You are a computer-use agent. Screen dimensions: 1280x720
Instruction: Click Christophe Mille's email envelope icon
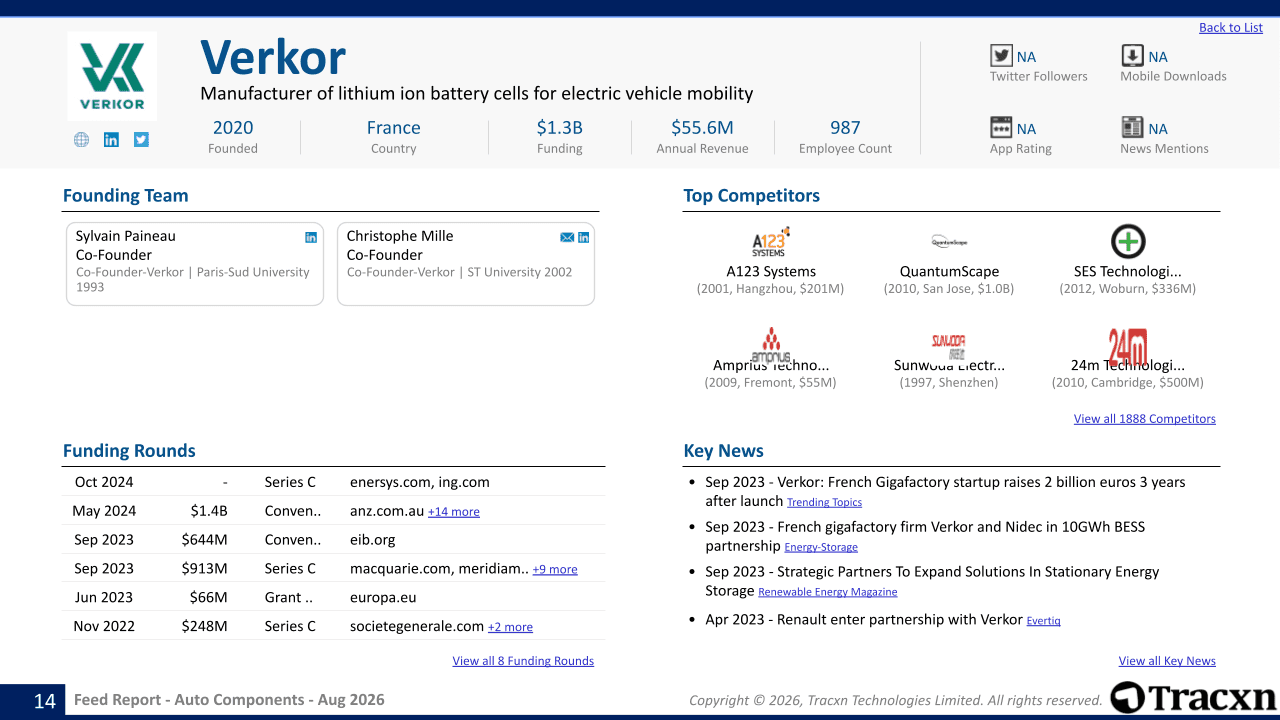click(x=567, y=237)
